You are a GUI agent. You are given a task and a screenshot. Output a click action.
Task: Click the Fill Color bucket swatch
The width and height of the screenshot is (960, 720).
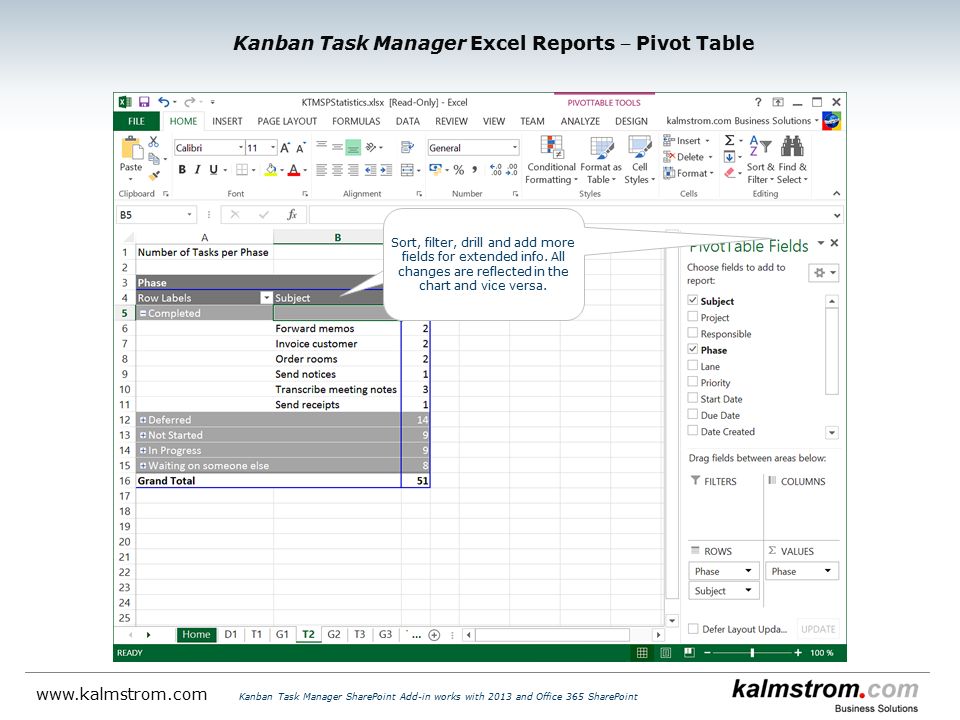click(x=270, y=170)
